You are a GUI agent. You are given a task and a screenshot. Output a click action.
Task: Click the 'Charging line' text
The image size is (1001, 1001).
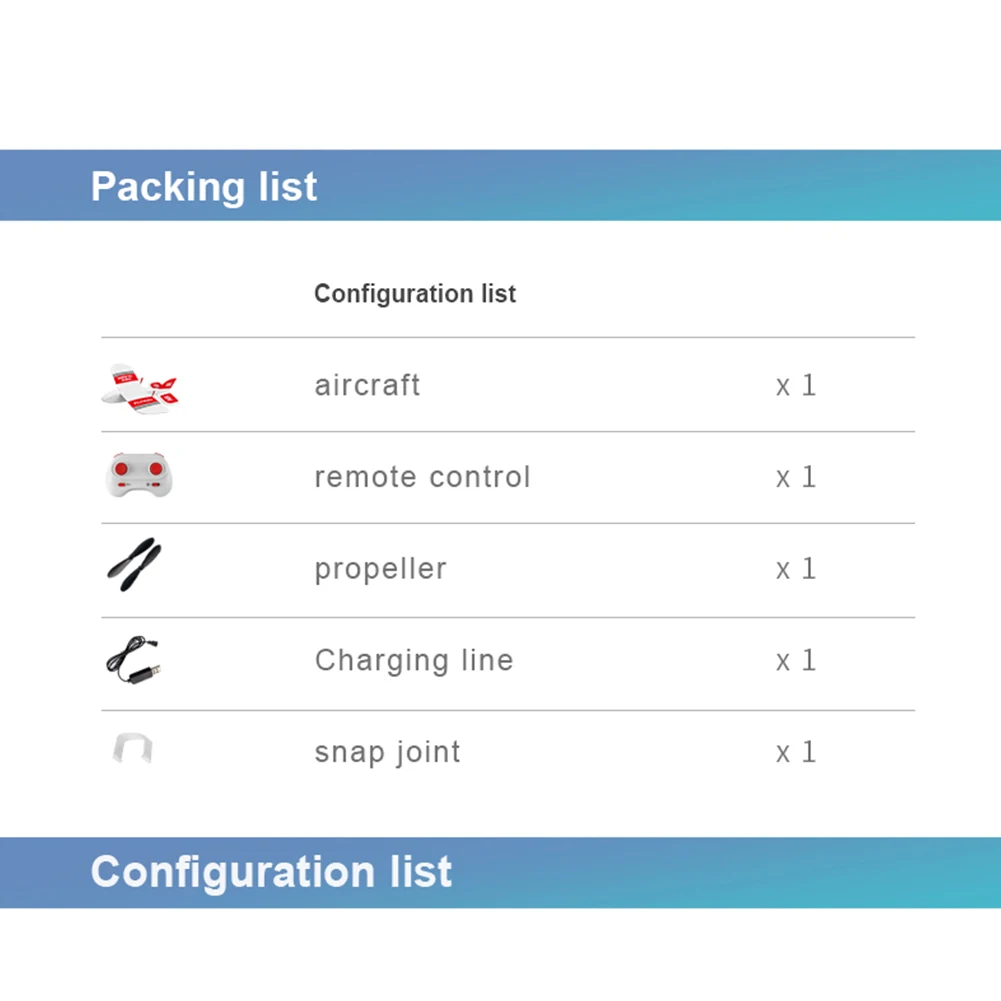[x=414, y=661]
